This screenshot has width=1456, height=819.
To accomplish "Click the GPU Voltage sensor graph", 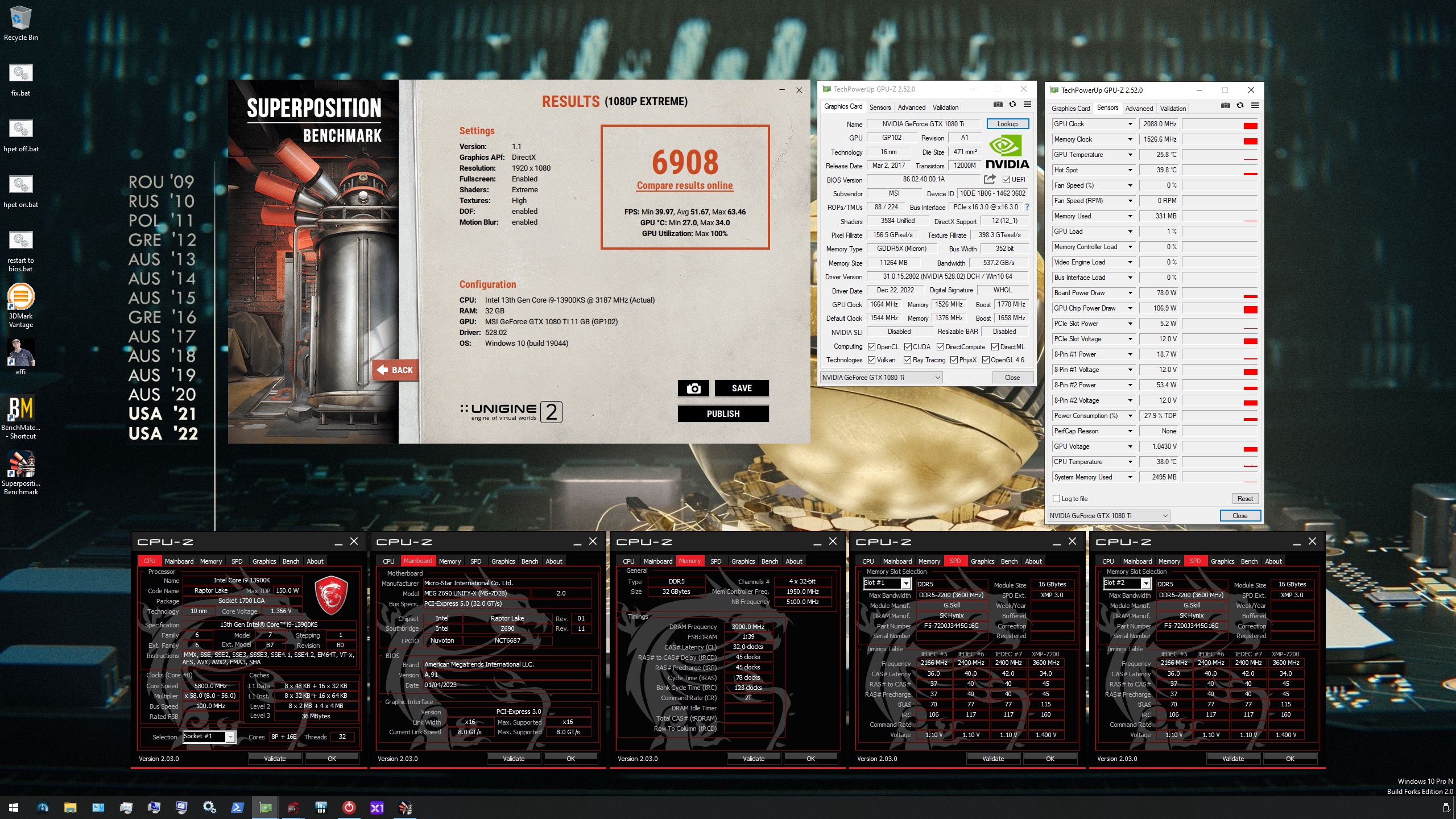I will (1219, 446).
